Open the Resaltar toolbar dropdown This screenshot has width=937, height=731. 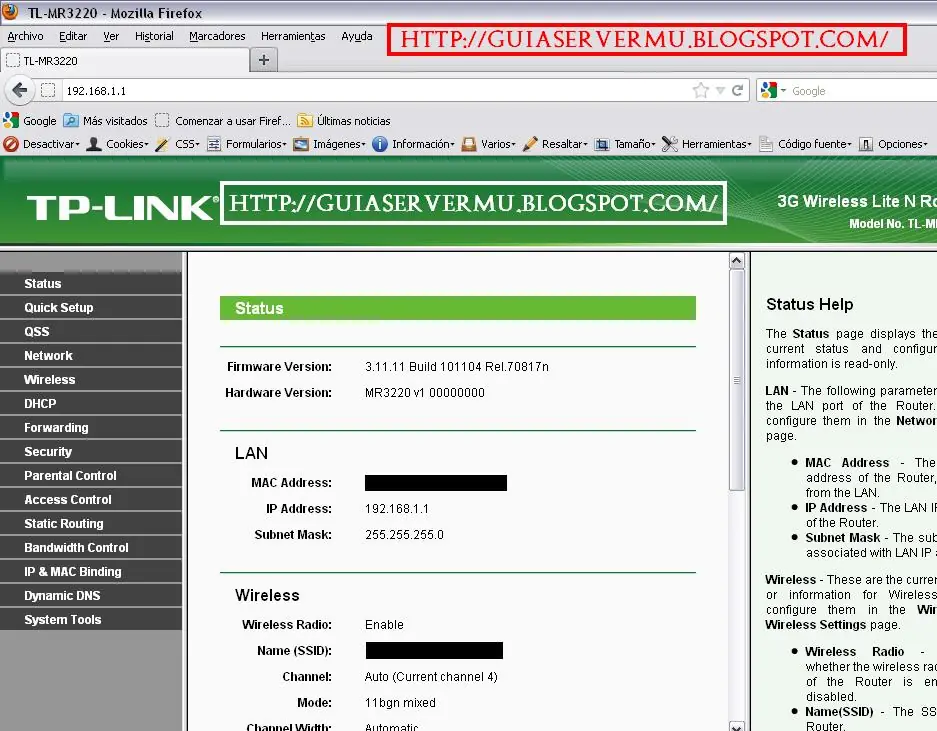click(555, 144)
